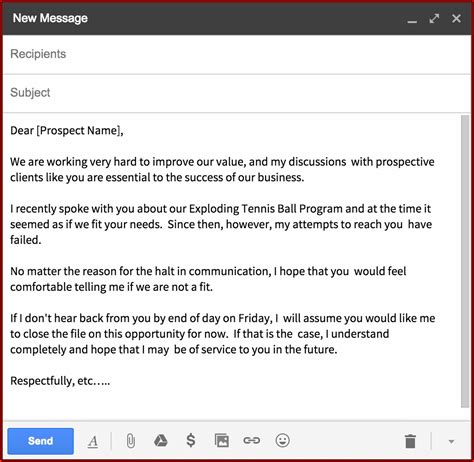This screenshot has width=474, height=462.
Task: Click the Recipients field
Action: [237, 54]
